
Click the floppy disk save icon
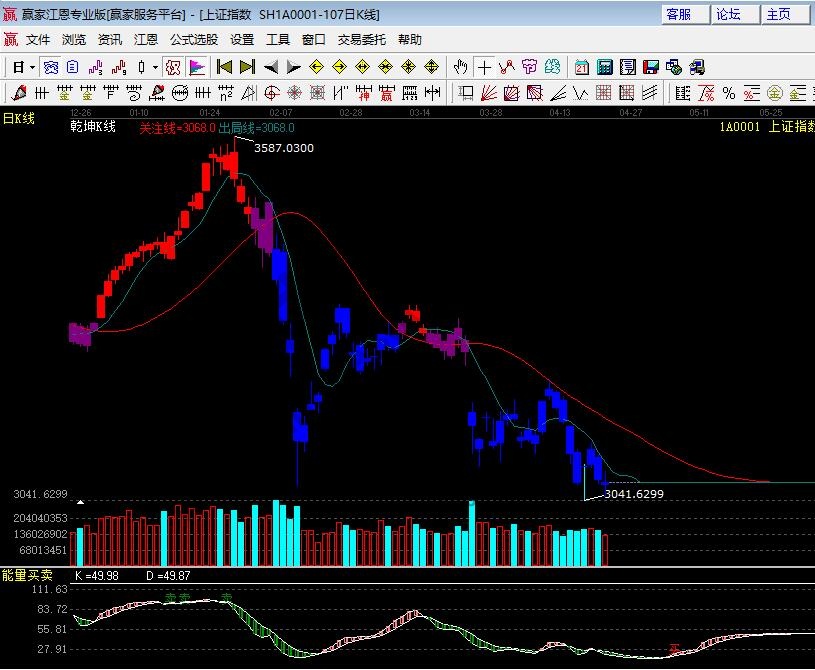(651, 67)
